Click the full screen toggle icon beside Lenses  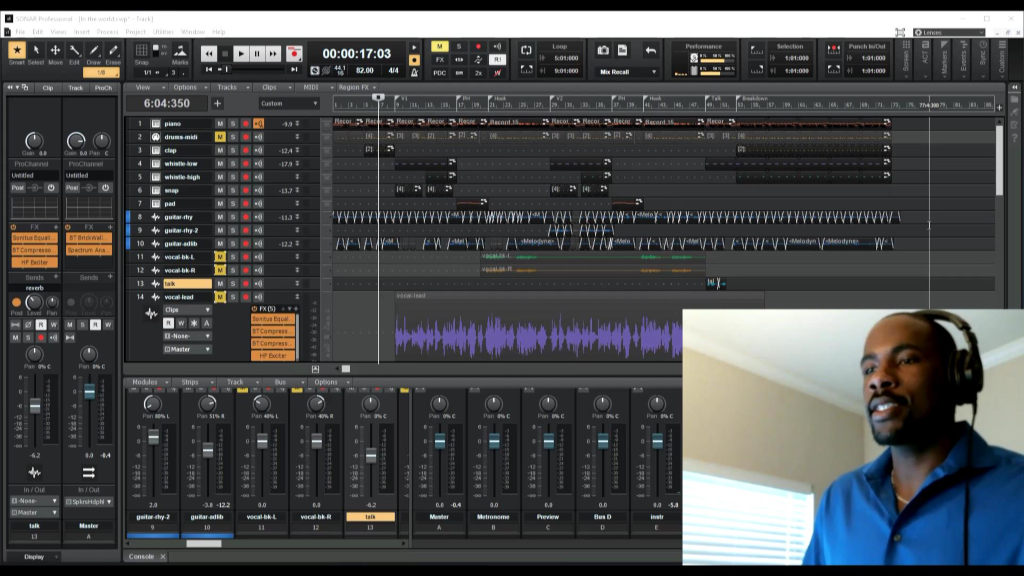[x=901, y=32]
